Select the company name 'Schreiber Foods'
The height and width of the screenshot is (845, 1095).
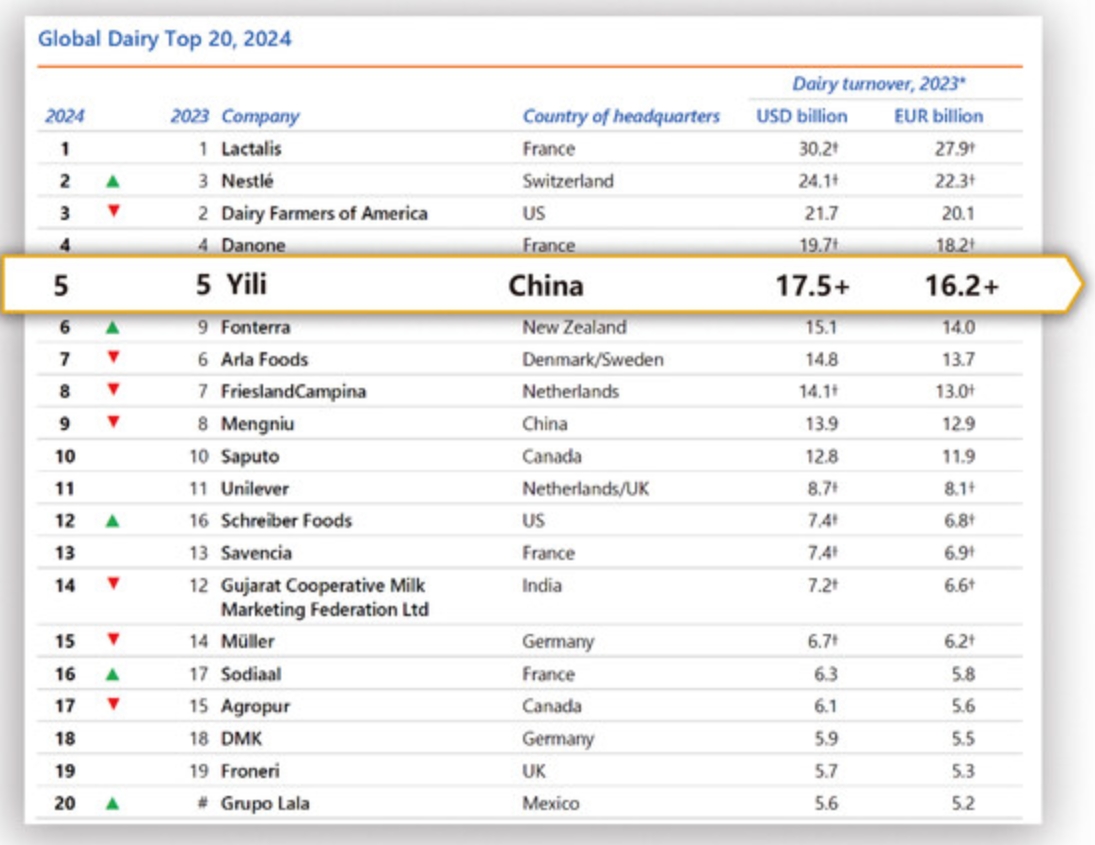click(286, 520)
